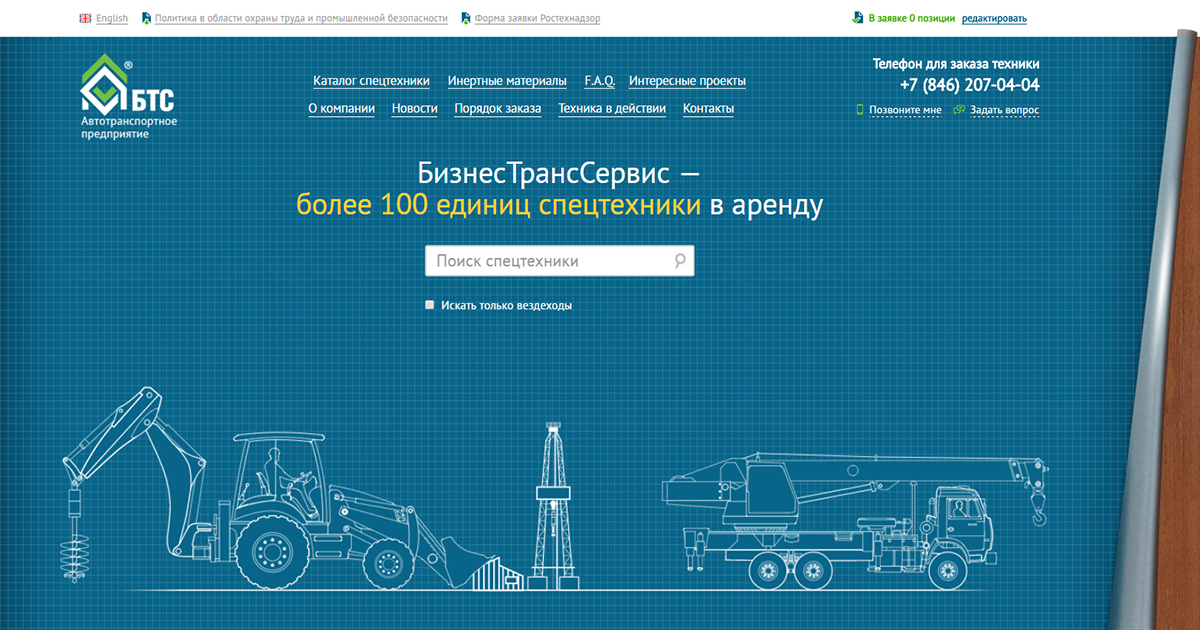This screenshot has height=630, width=1200.
Task: Click the order list icon beside В заявке
Action: tap(857, 18)
